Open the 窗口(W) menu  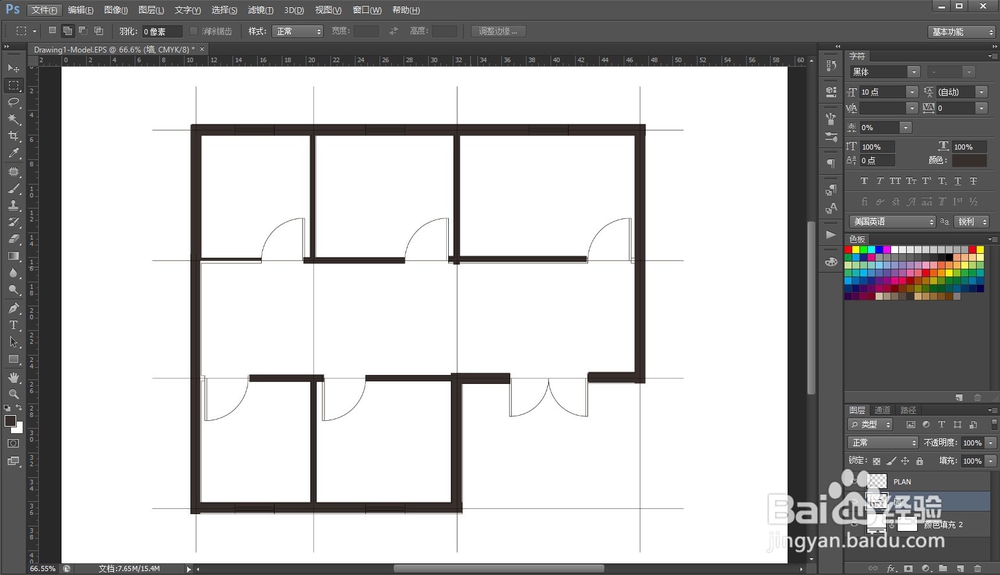(367, 10)
